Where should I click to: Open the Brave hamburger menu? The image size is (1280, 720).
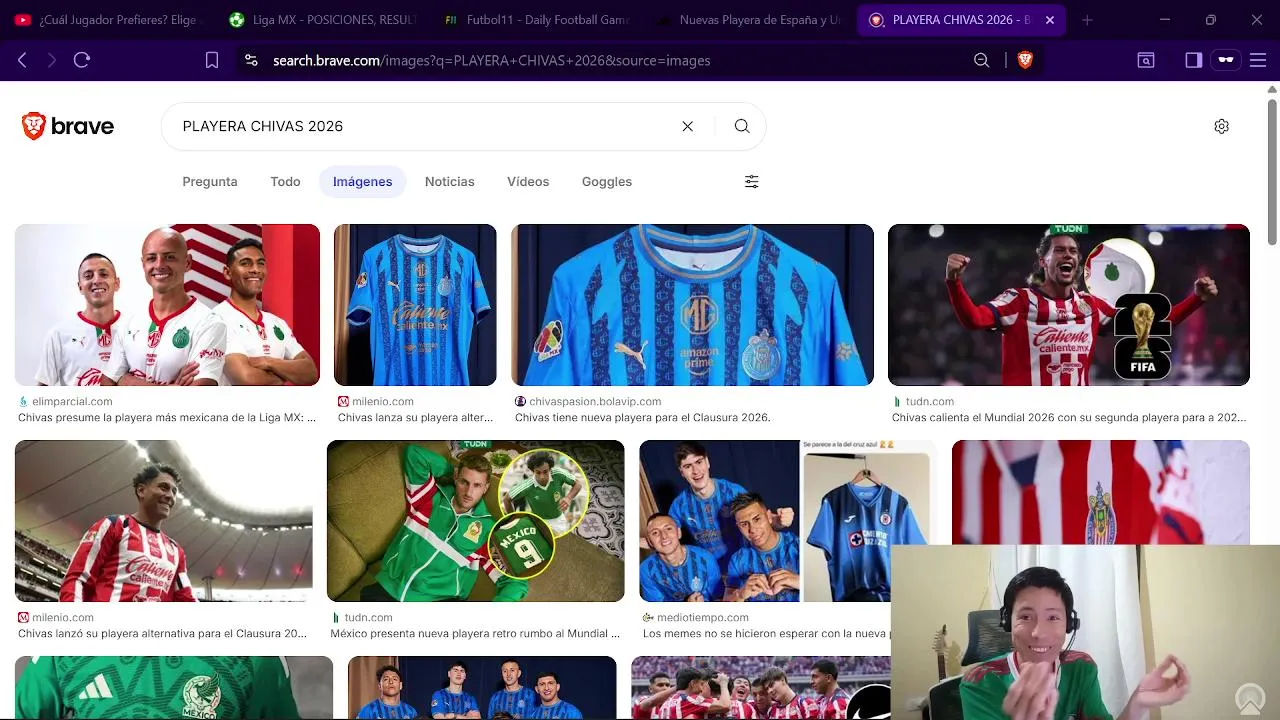click(x=1258, y=60)
